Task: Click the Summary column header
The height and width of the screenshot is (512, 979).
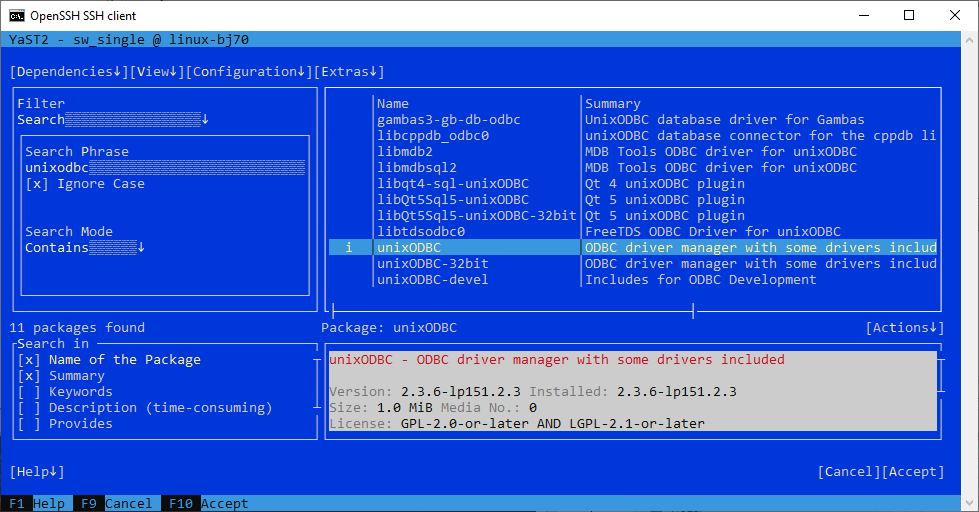Action: pos(612,104)
